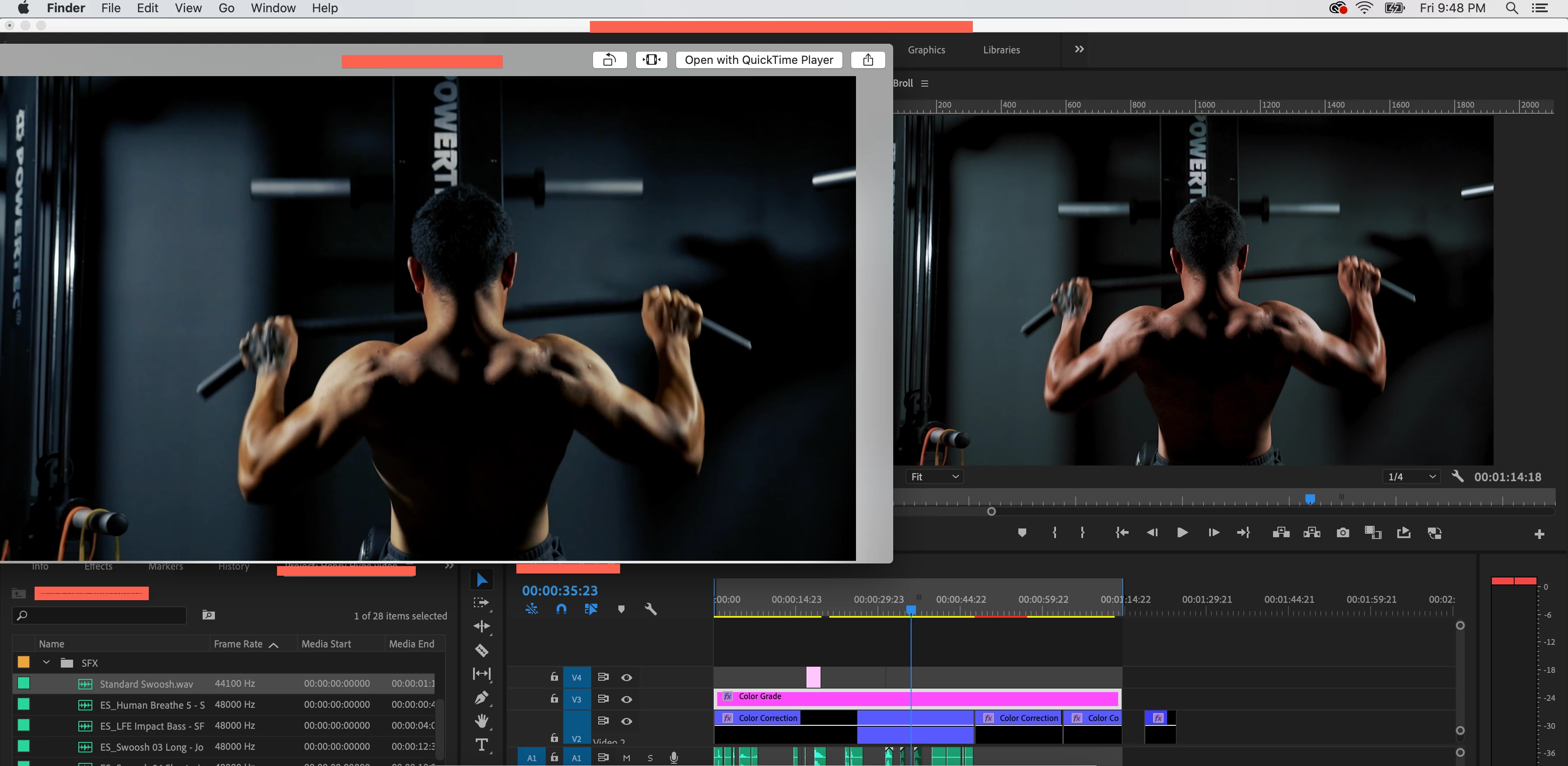Image resolution: width=1568 pixels, height=766 pixels.
Task: Hide V4 track with eye toggle
Action: (626, 677)
